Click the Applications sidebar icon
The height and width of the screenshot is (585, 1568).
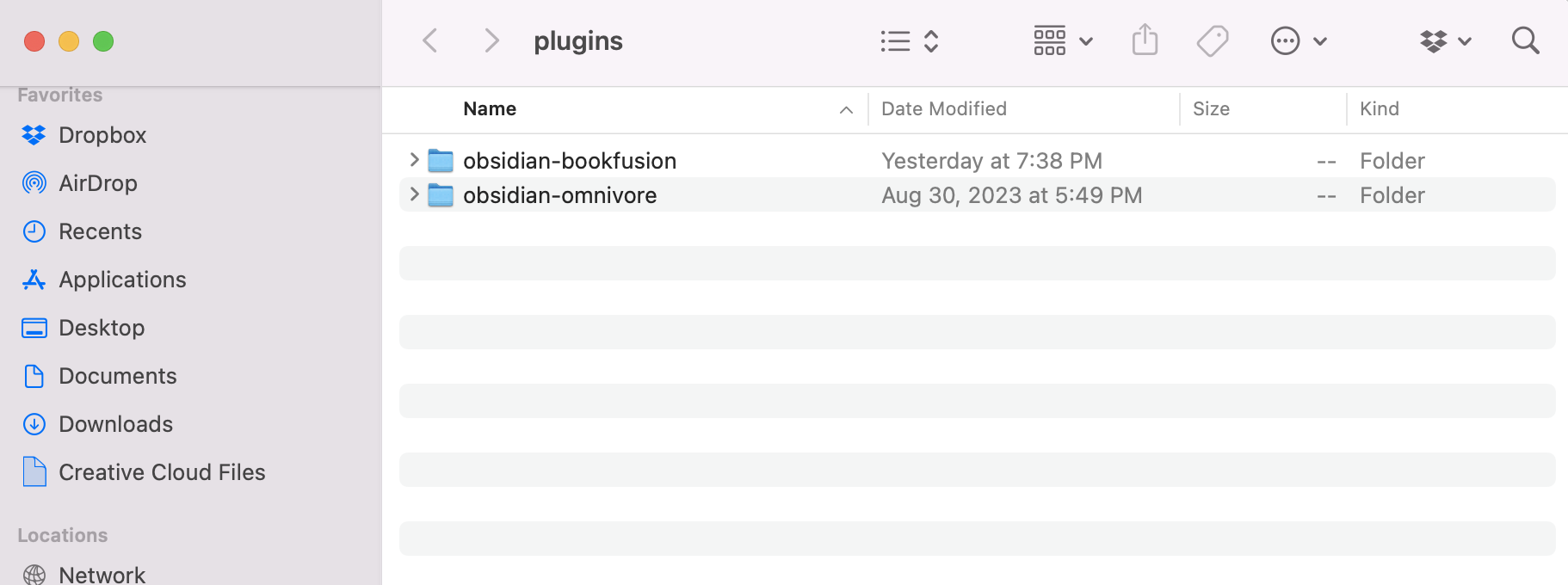pyautogui.click(x=33, y=279)
